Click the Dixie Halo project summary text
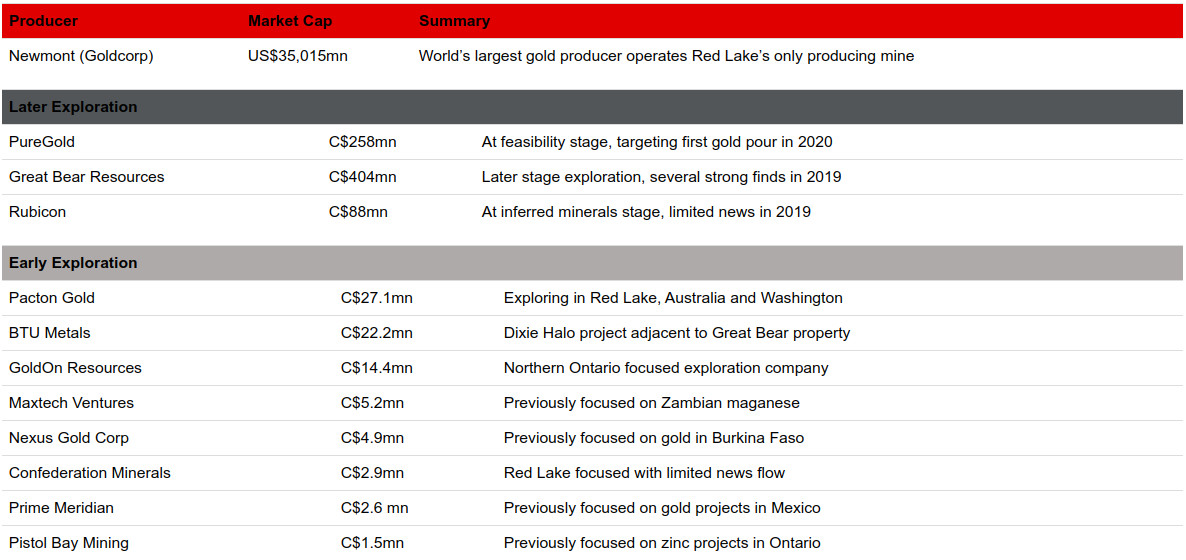 [676, 333]
